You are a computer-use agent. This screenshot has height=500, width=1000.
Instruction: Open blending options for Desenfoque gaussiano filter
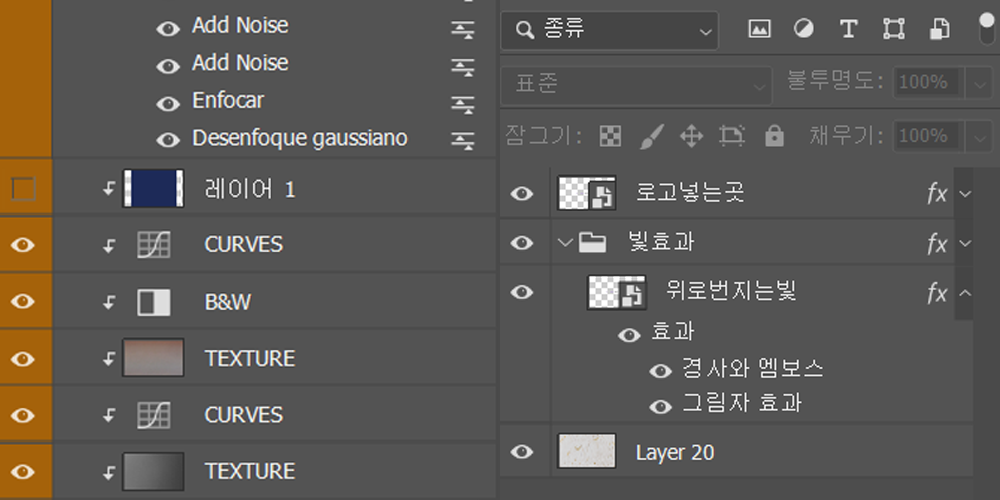(x=462, y=139)
